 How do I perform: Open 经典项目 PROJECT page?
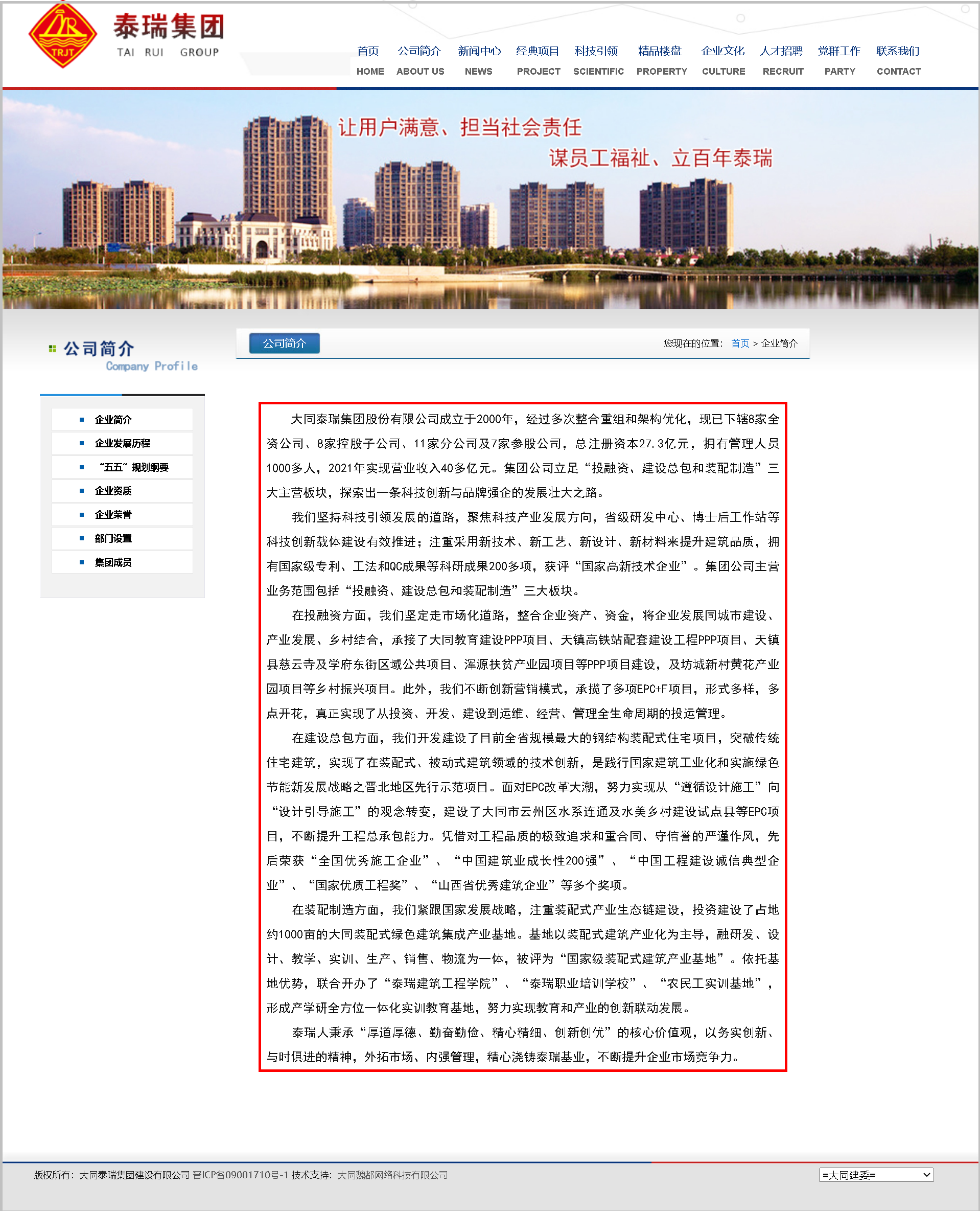pos(538,60)
